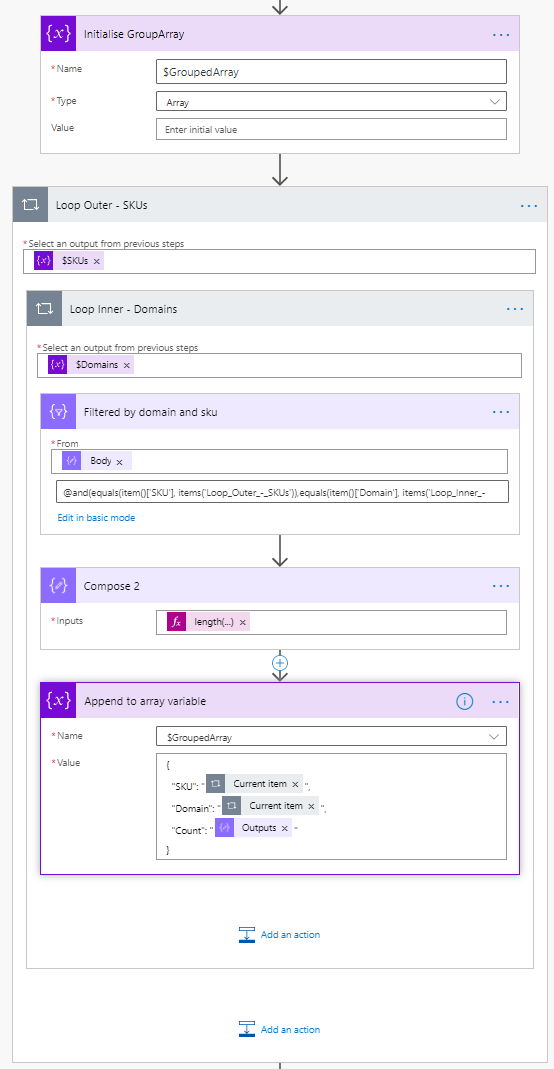Click plus icon to insert step below Compose 2

click(279, 662)
